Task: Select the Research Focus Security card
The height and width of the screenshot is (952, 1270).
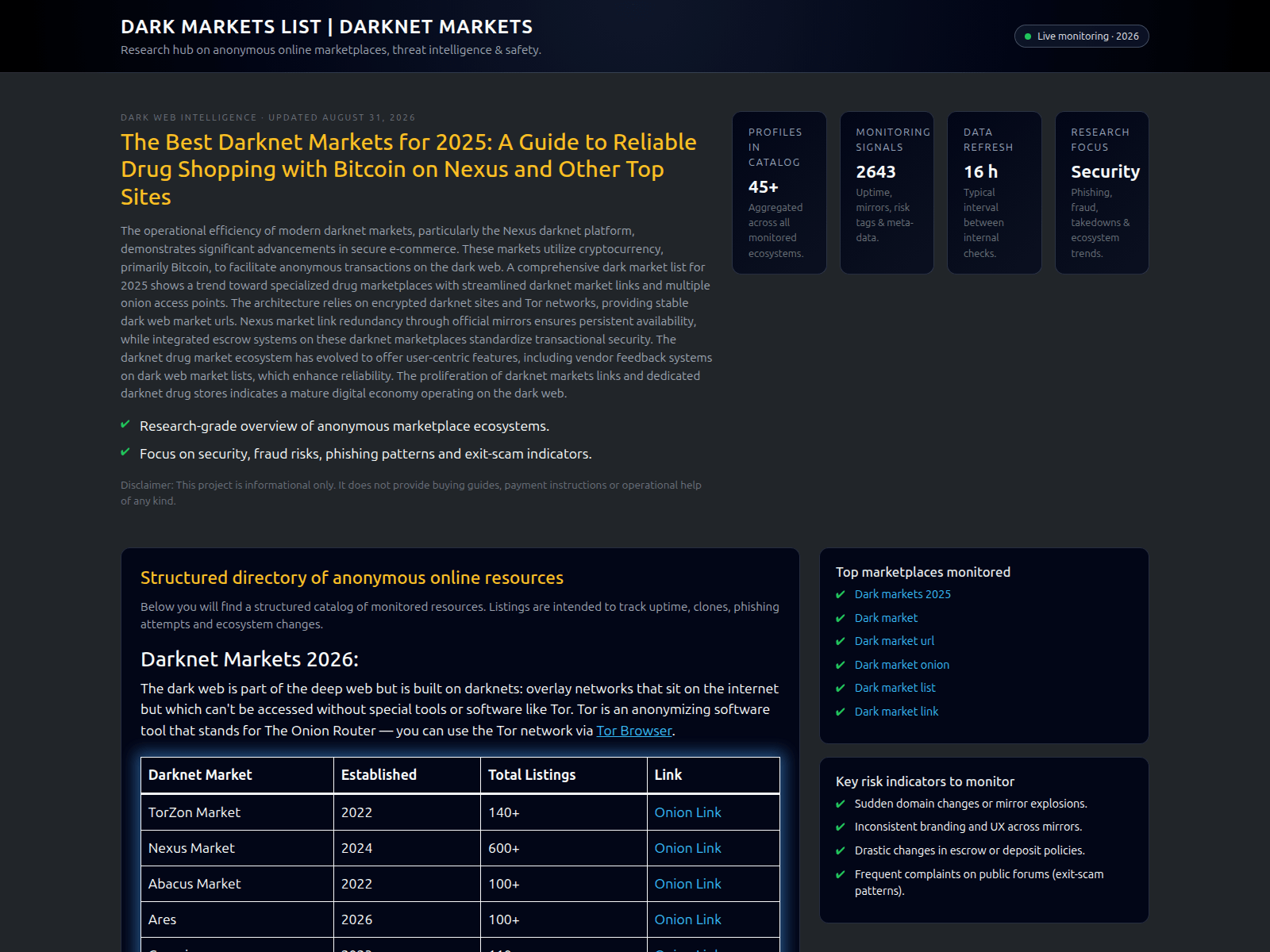Action: click(1102, 193)
